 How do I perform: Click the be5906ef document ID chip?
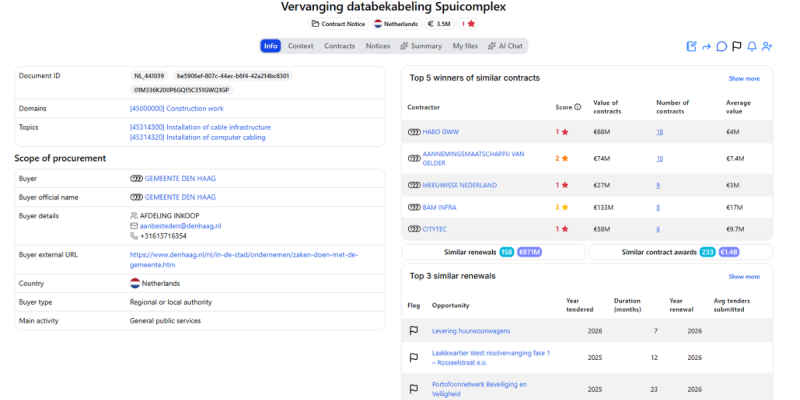[x=233, y=76]
